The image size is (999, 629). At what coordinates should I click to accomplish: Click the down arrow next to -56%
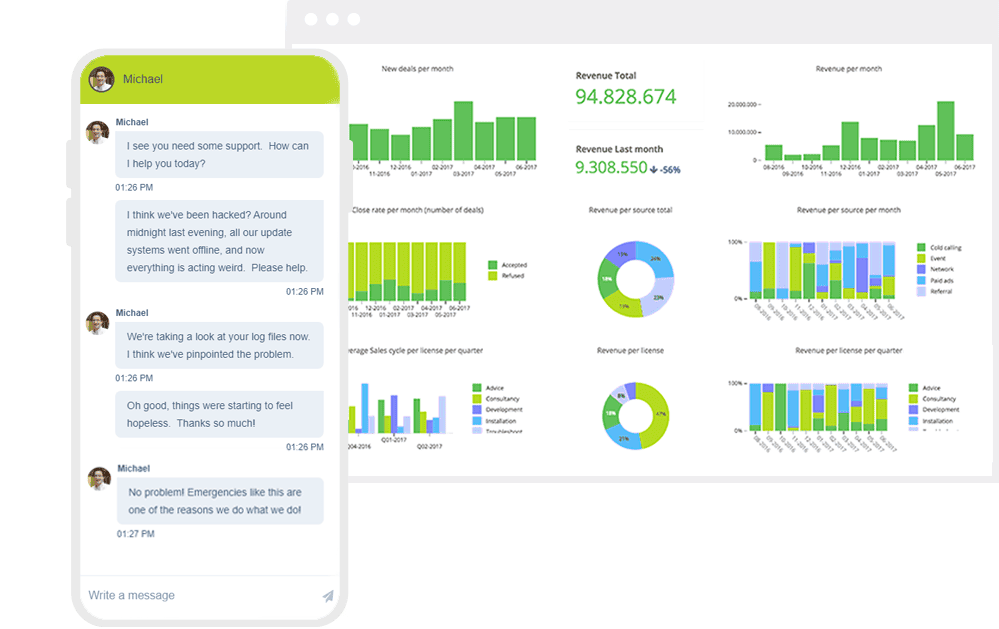click(654, 169)
